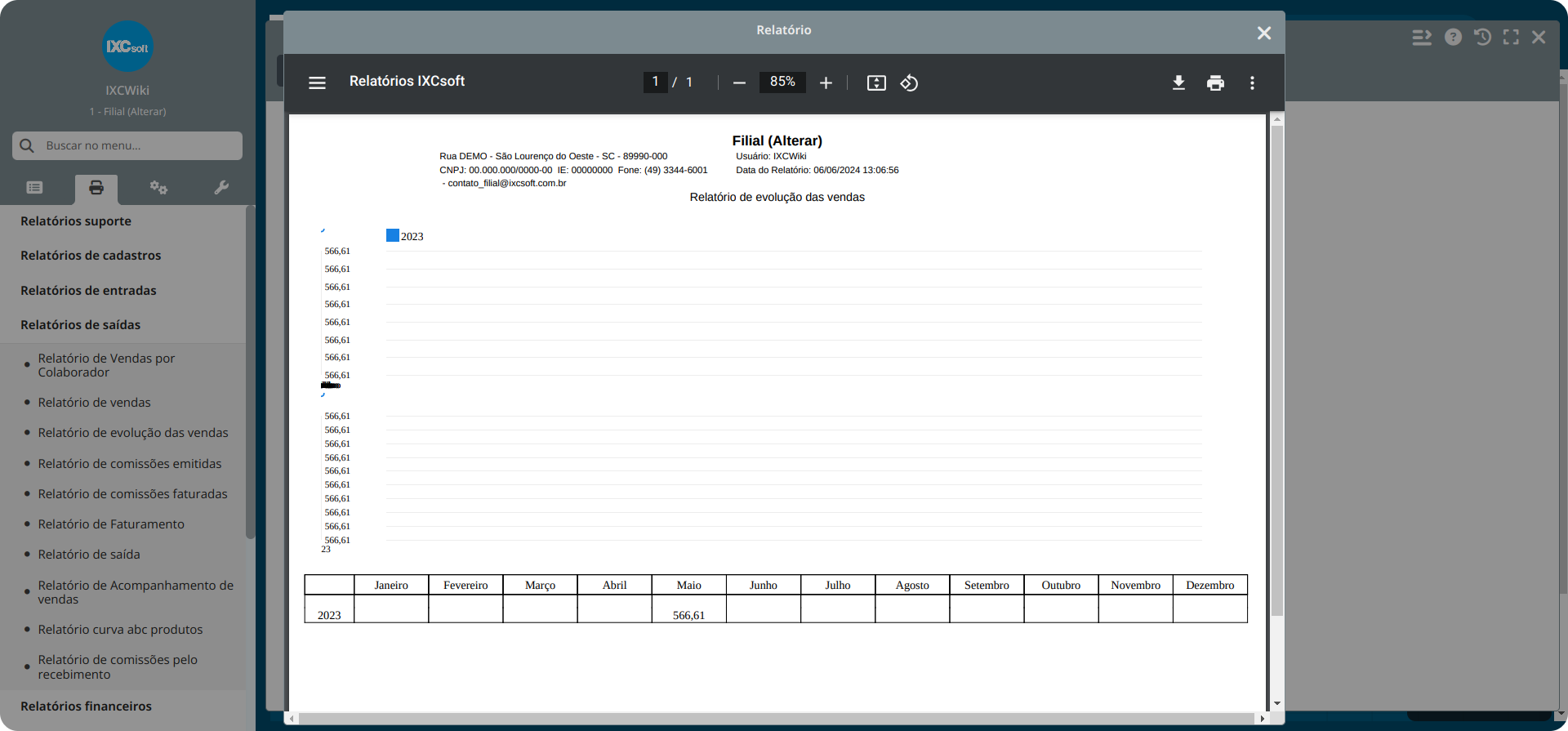Click the horizontal scrollbar left arrow
Image resolution: width=1568 pixels, height=731 pixels.
click(x=293, y=719)
